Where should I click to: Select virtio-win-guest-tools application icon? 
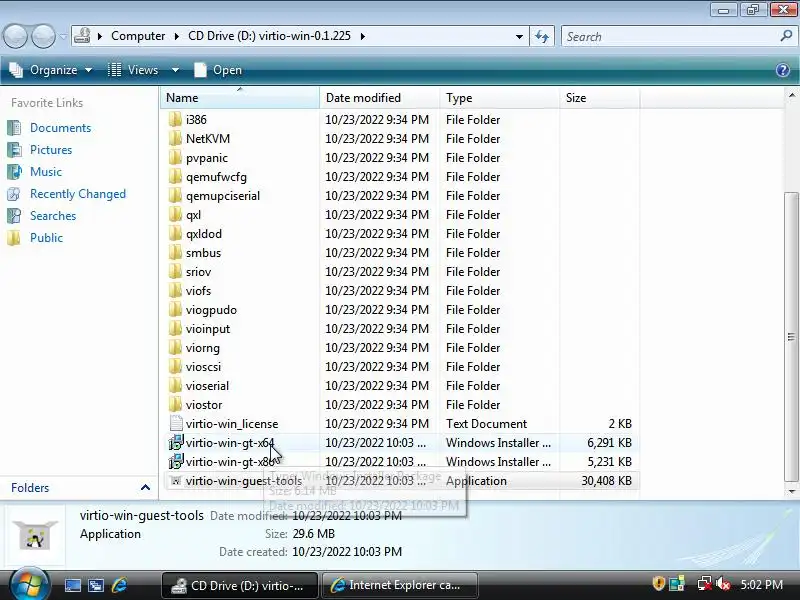[x=176, y=481]
